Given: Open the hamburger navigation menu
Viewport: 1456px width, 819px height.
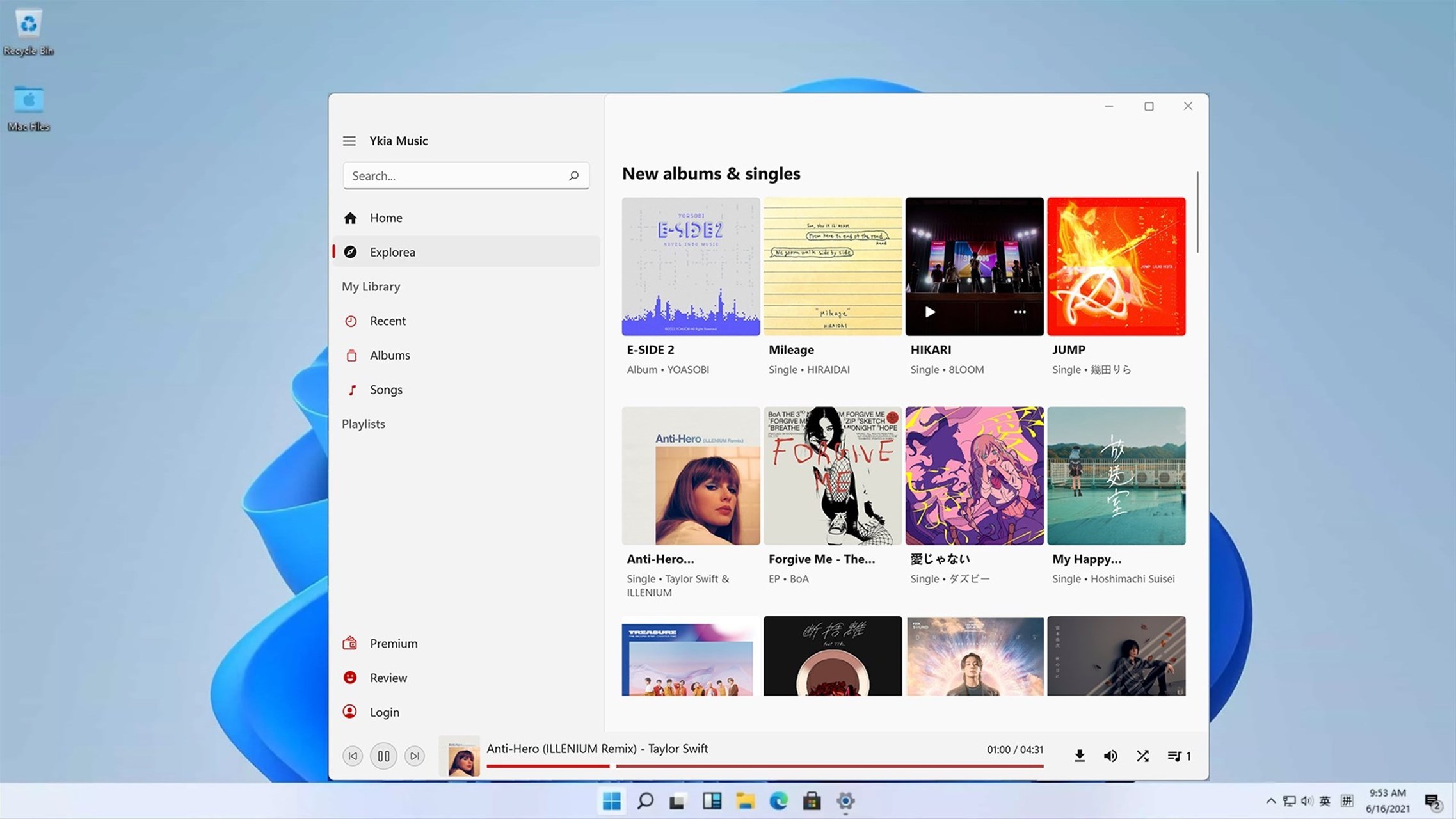Looking at the screenshot, I should tap(349, 141).
